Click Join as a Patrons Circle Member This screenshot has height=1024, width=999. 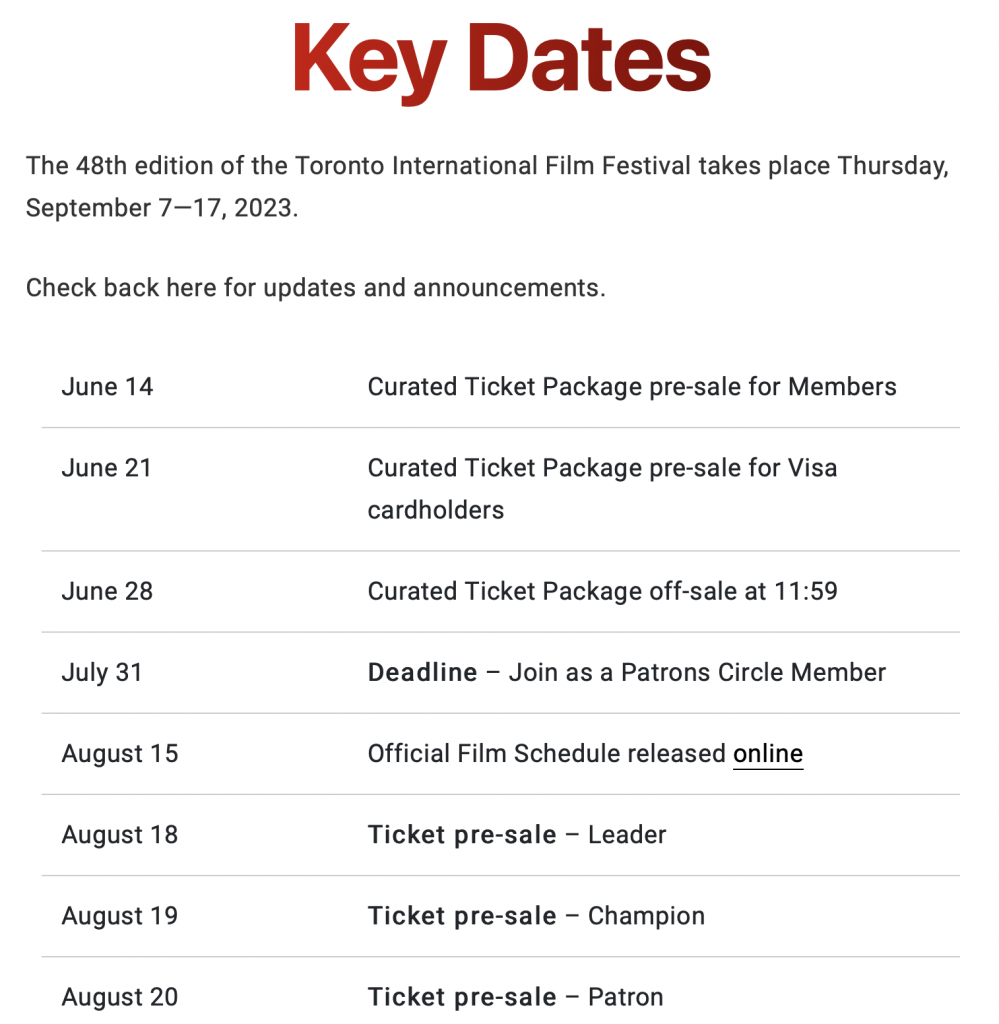697,673
